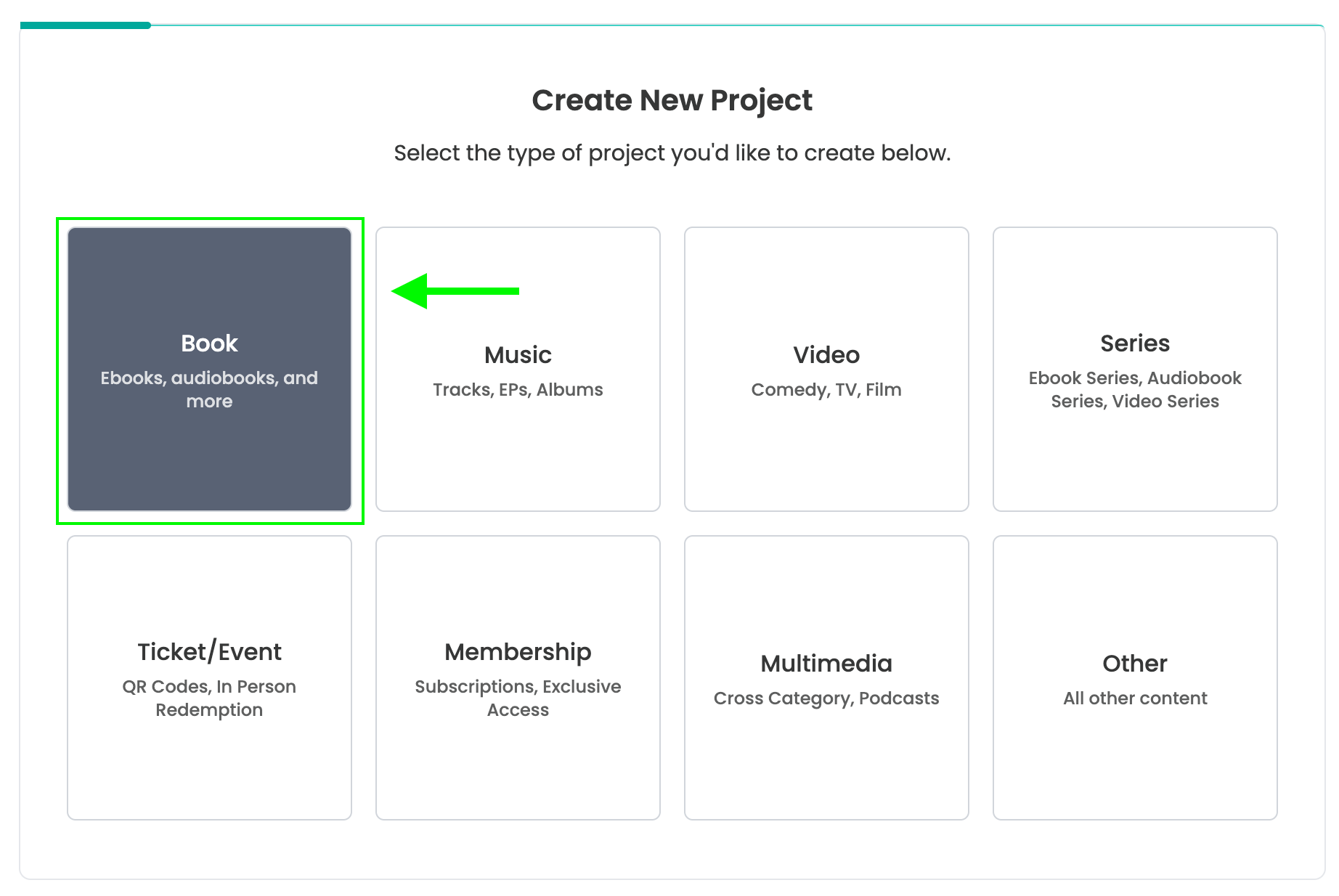Click 'Ebooks, audiobooks, and more' subtitle
Image resolution: width=1339 pixels, height=896 pixels.
(209, 389)
